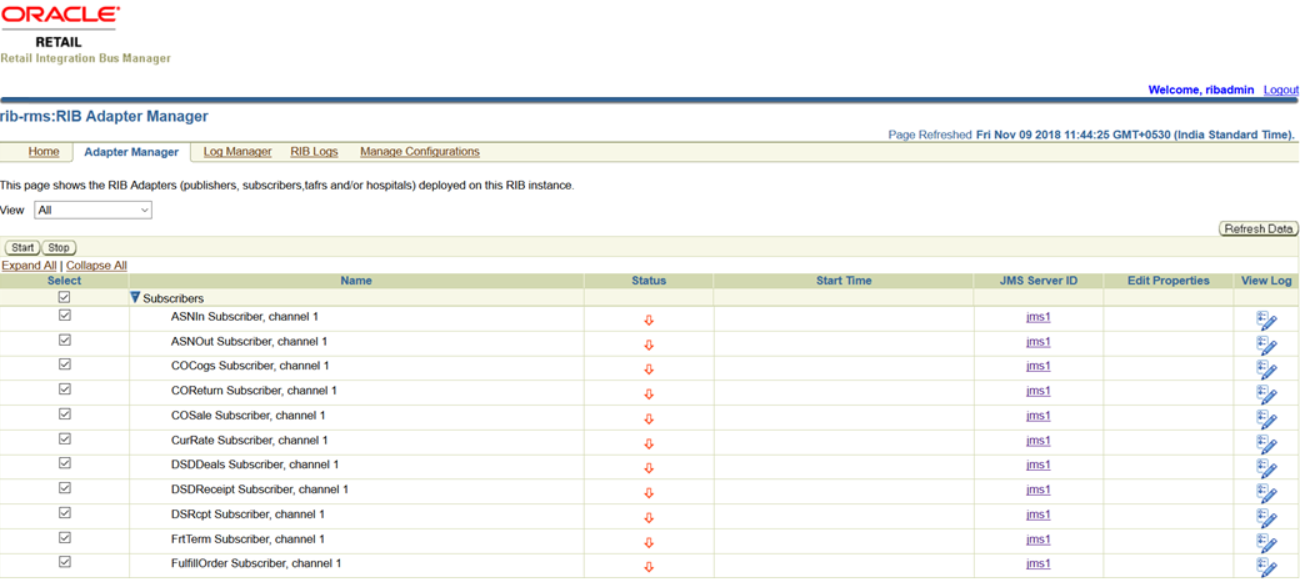Open jms1 link for COCogs Subscriber
Screen dimensions: 1300x581
coord(1038,366)
